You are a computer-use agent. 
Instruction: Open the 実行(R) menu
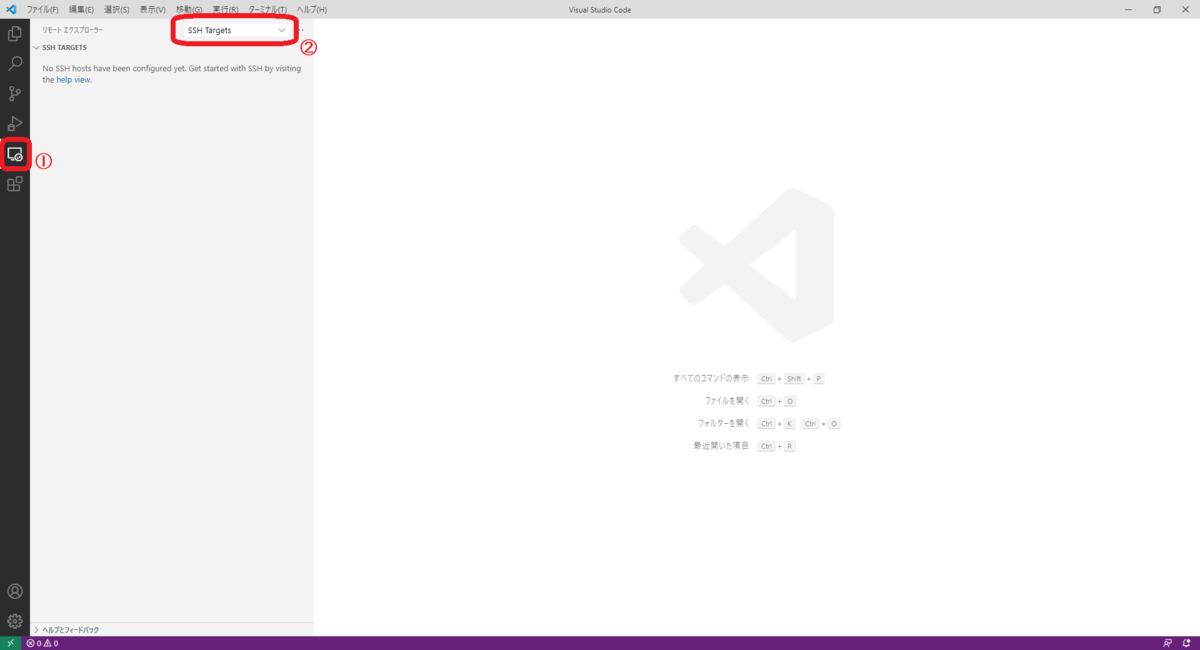[x=225, y=9]
